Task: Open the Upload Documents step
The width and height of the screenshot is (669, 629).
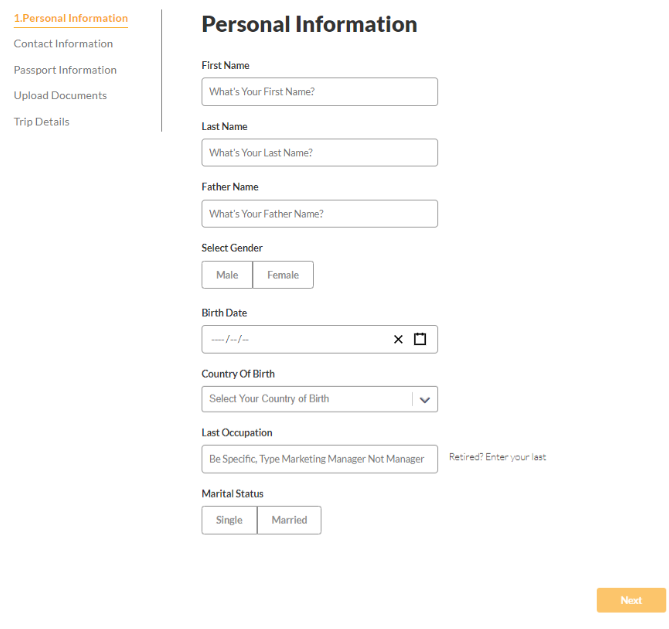Action: [60, 96]
